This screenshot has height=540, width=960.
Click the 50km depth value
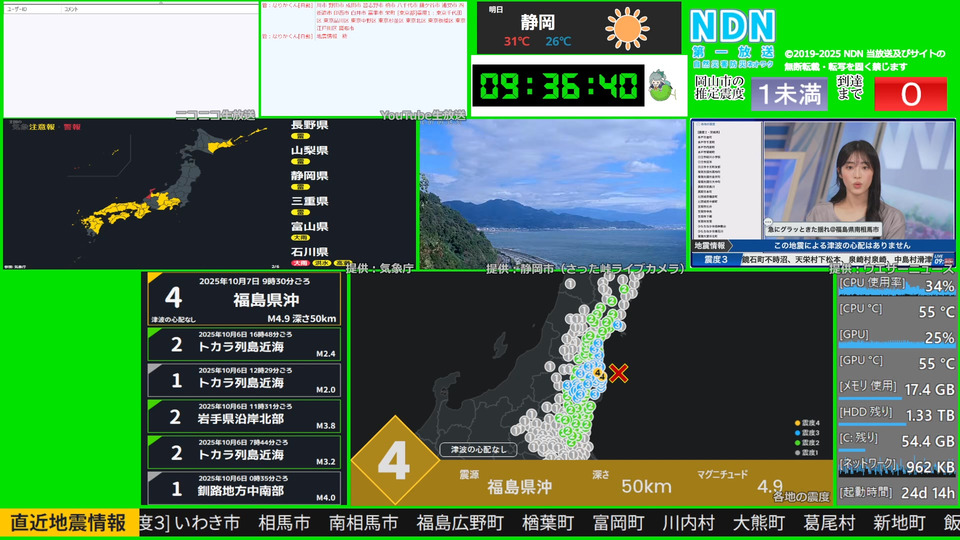(x=647, y=487)
